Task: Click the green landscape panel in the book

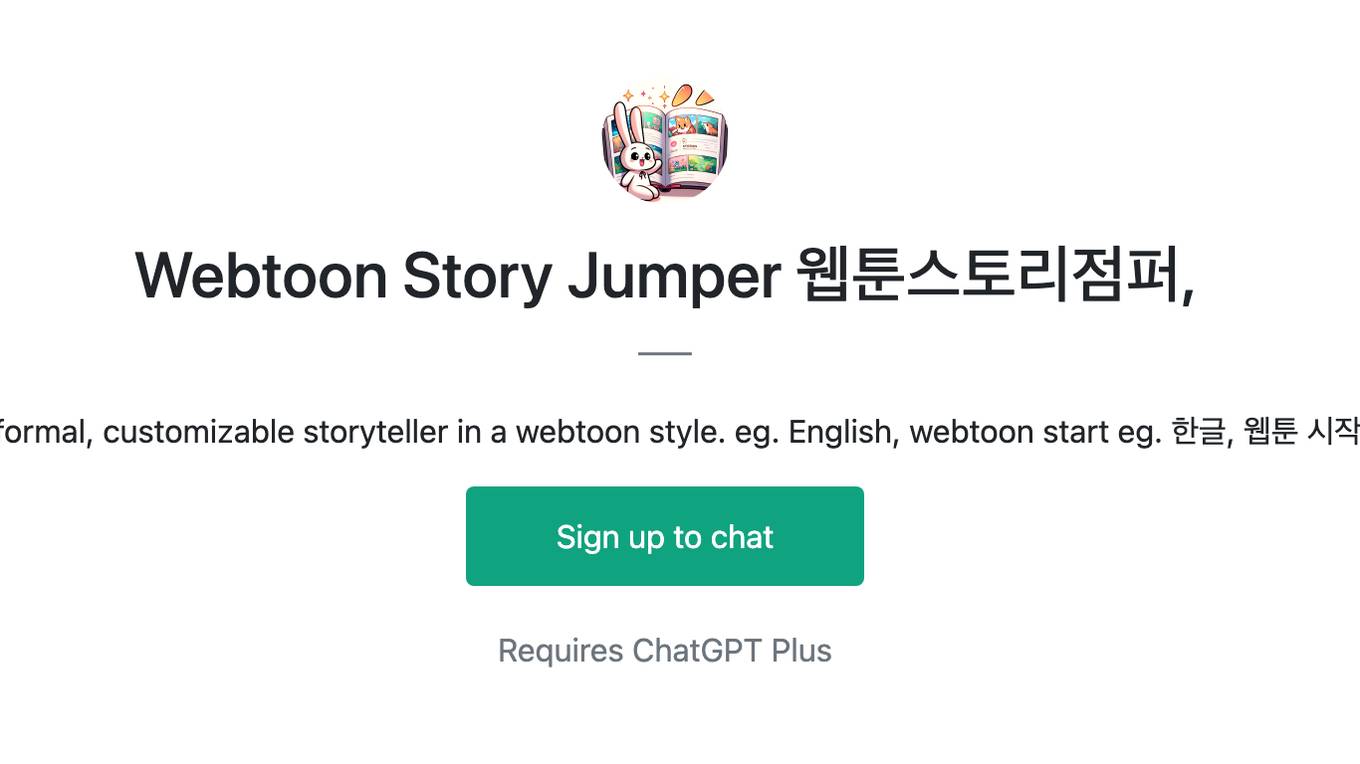Action: [704, 162]
